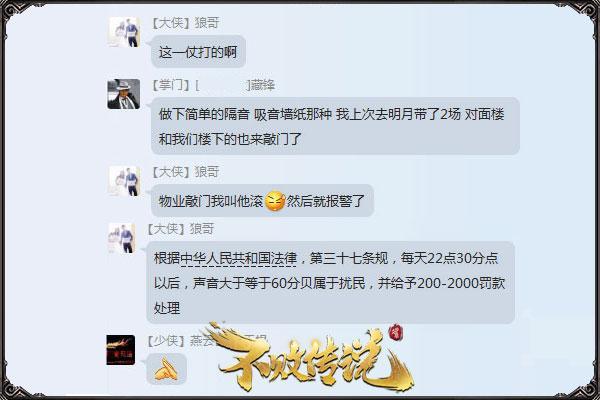Screen dimensions: 600x400
Task: Click the 藏锋 username text
Action: pos(262,85)
